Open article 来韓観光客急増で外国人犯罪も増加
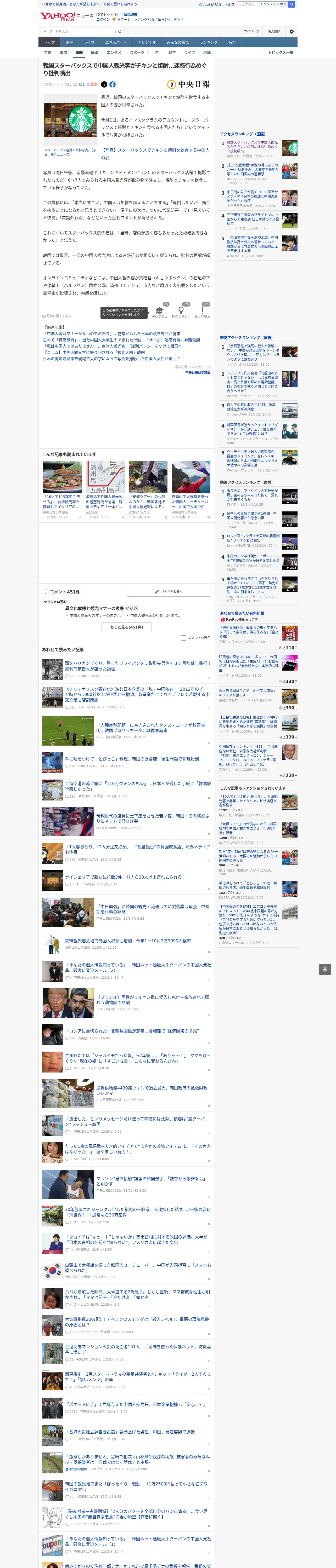The width and height of the screenshot is (336, 1568). [127, 941]
